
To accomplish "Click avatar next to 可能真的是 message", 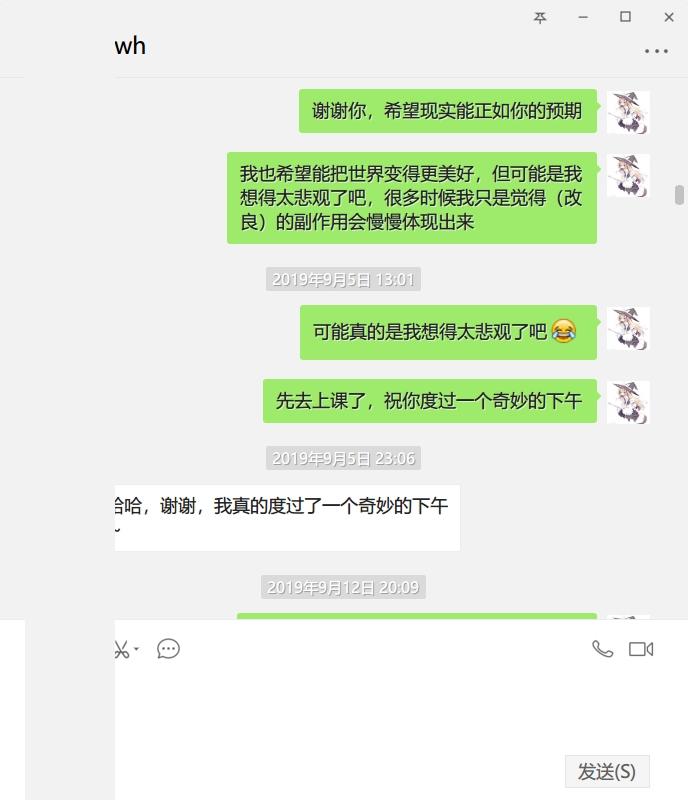I will tap(628, 328).
